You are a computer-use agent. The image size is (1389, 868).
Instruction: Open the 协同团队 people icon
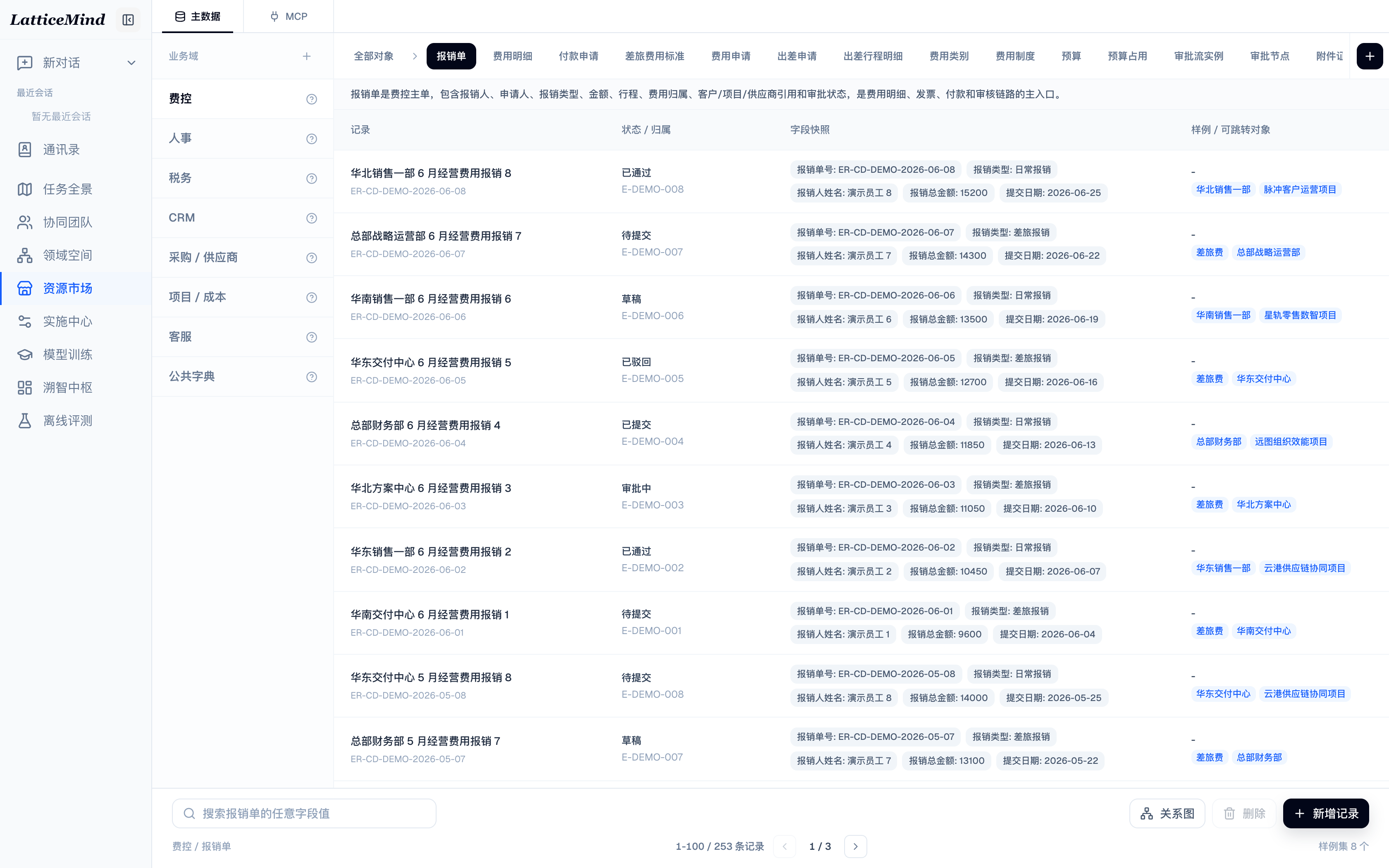click(25, 222)
